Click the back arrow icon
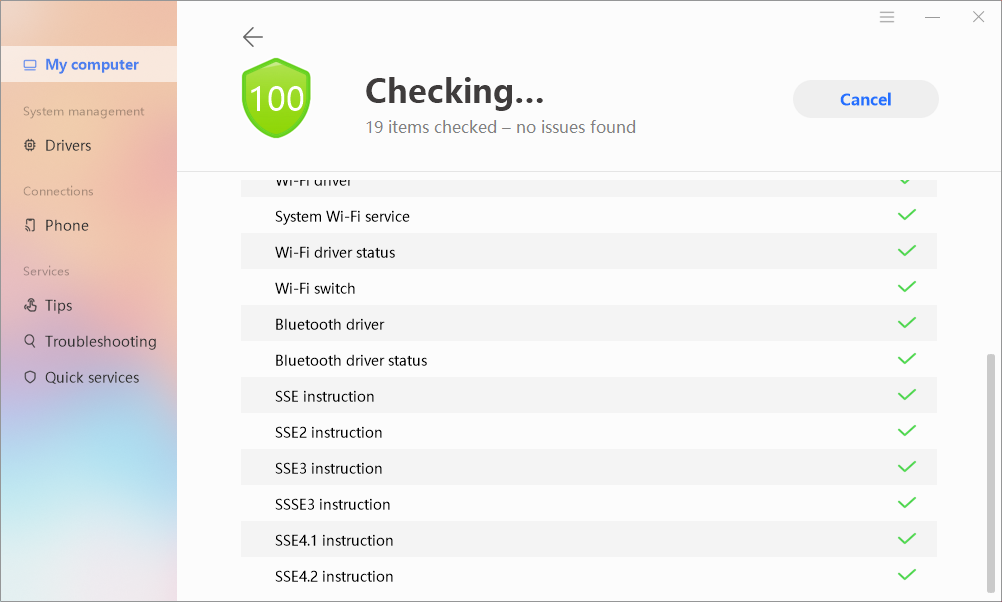 click(x=253, y=37)
